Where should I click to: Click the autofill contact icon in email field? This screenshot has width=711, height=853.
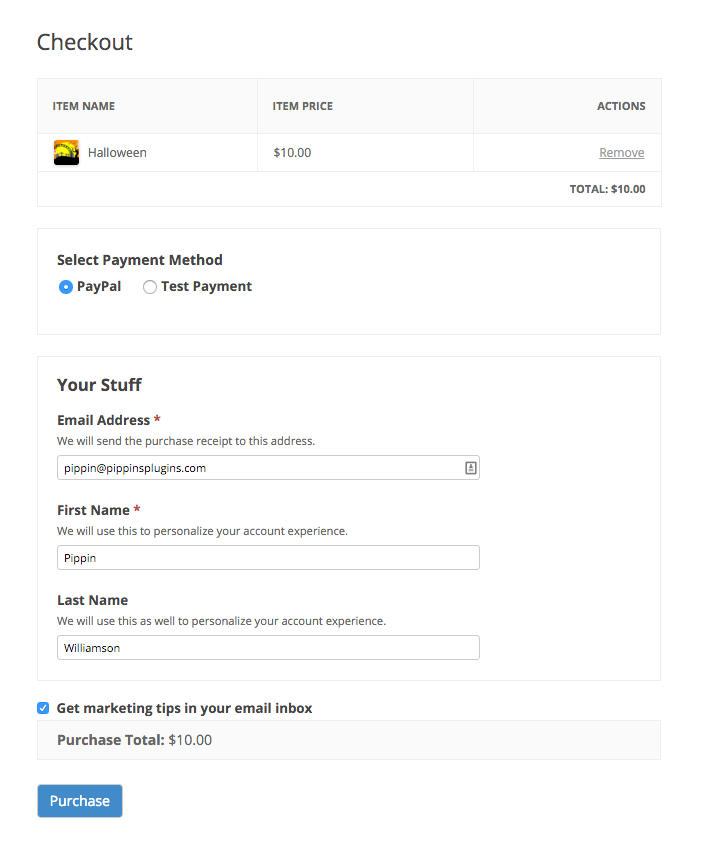click(470, 468)
